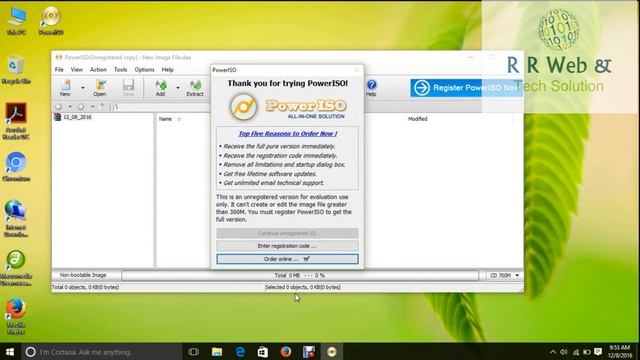
Task: Open File Explorer from the taskbar
Action: pos(217,352)
